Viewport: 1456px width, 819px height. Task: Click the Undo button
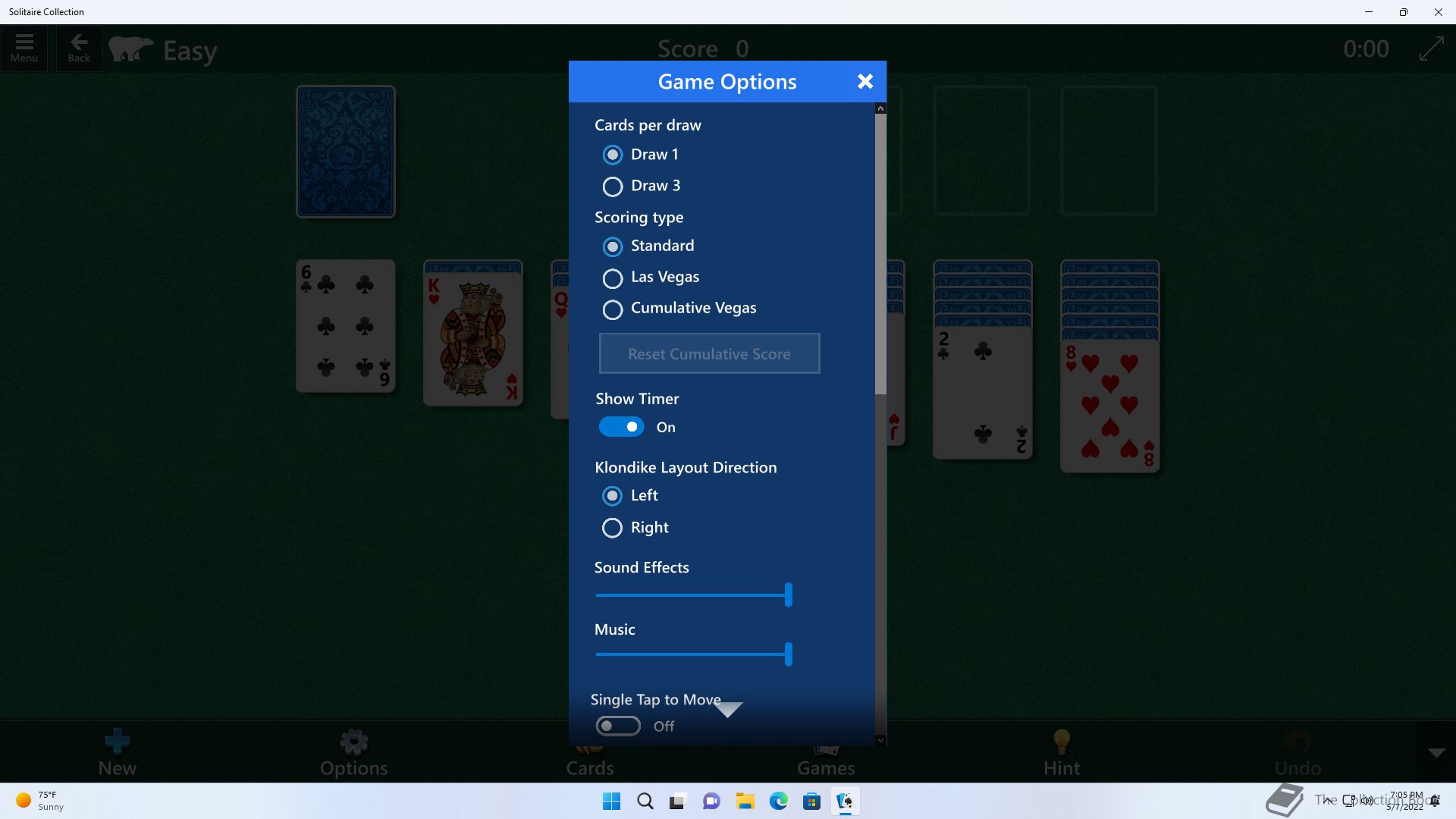click(x=1298, y=752)
